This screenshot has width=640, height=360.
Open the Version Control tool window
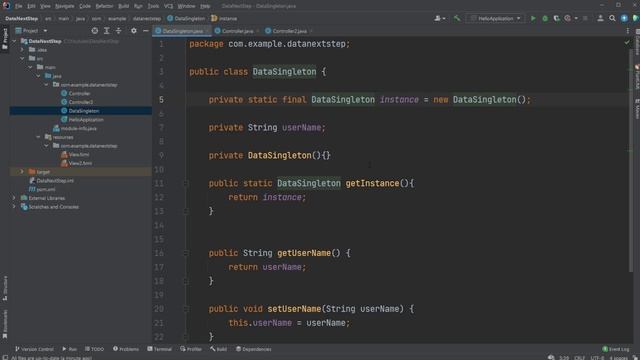click(34, 349)
